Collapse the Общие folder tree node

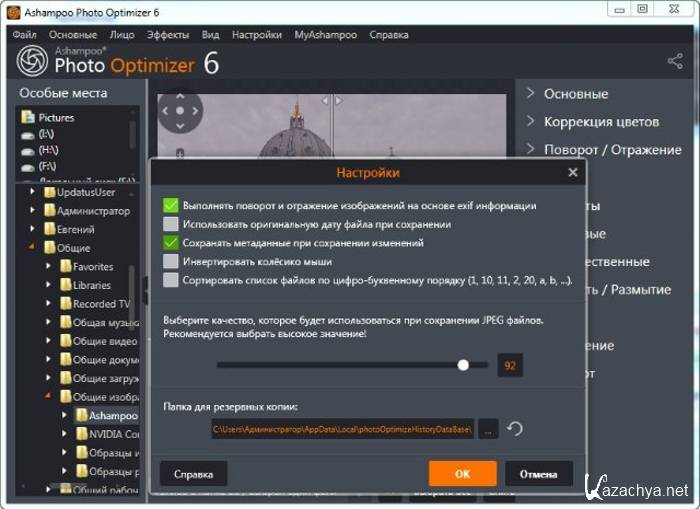(32, 248)
